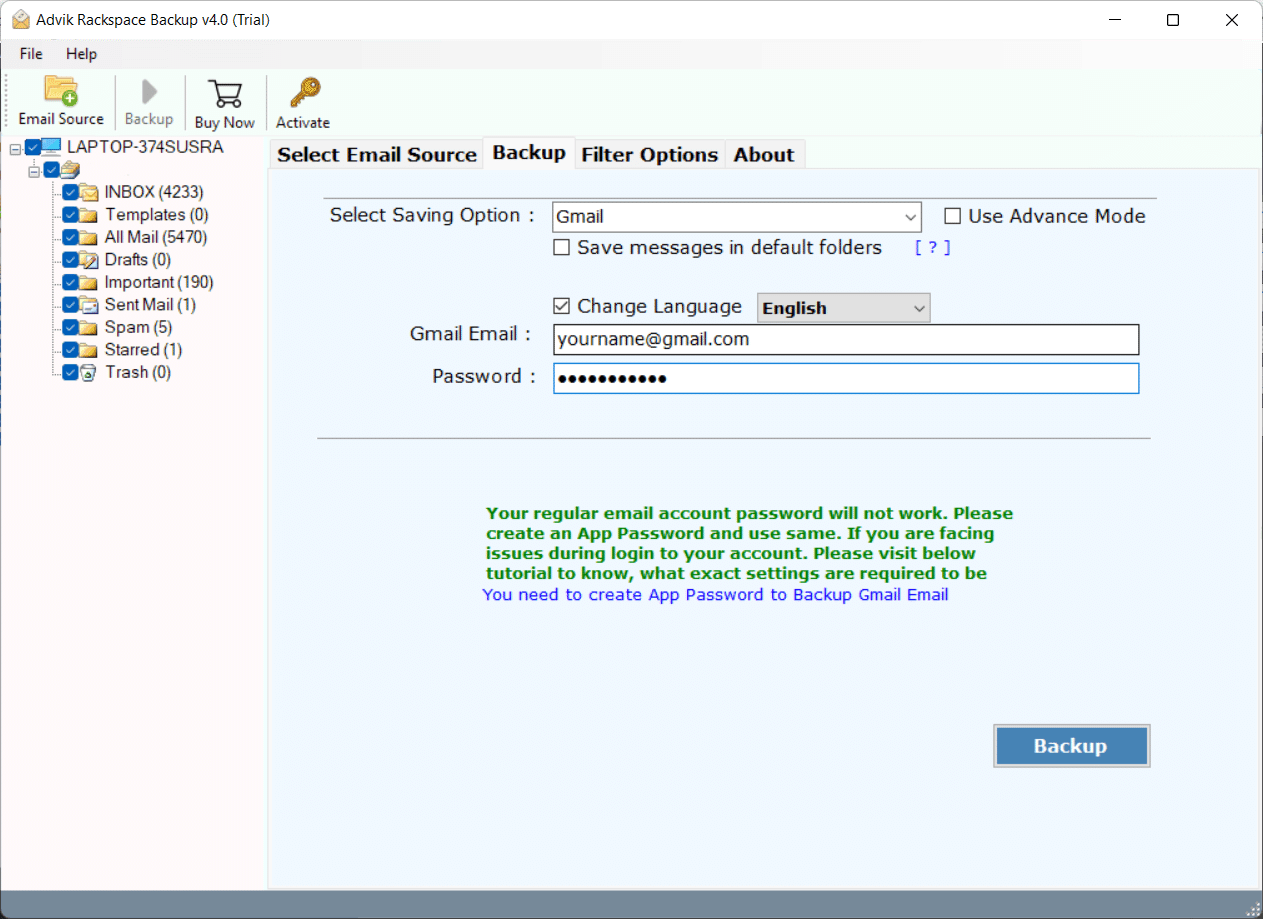Image resolution: width=1263 pixels, height=919 pixels.
Task: Open Buy Now shopping cart icon
Action: click(225, 94)
